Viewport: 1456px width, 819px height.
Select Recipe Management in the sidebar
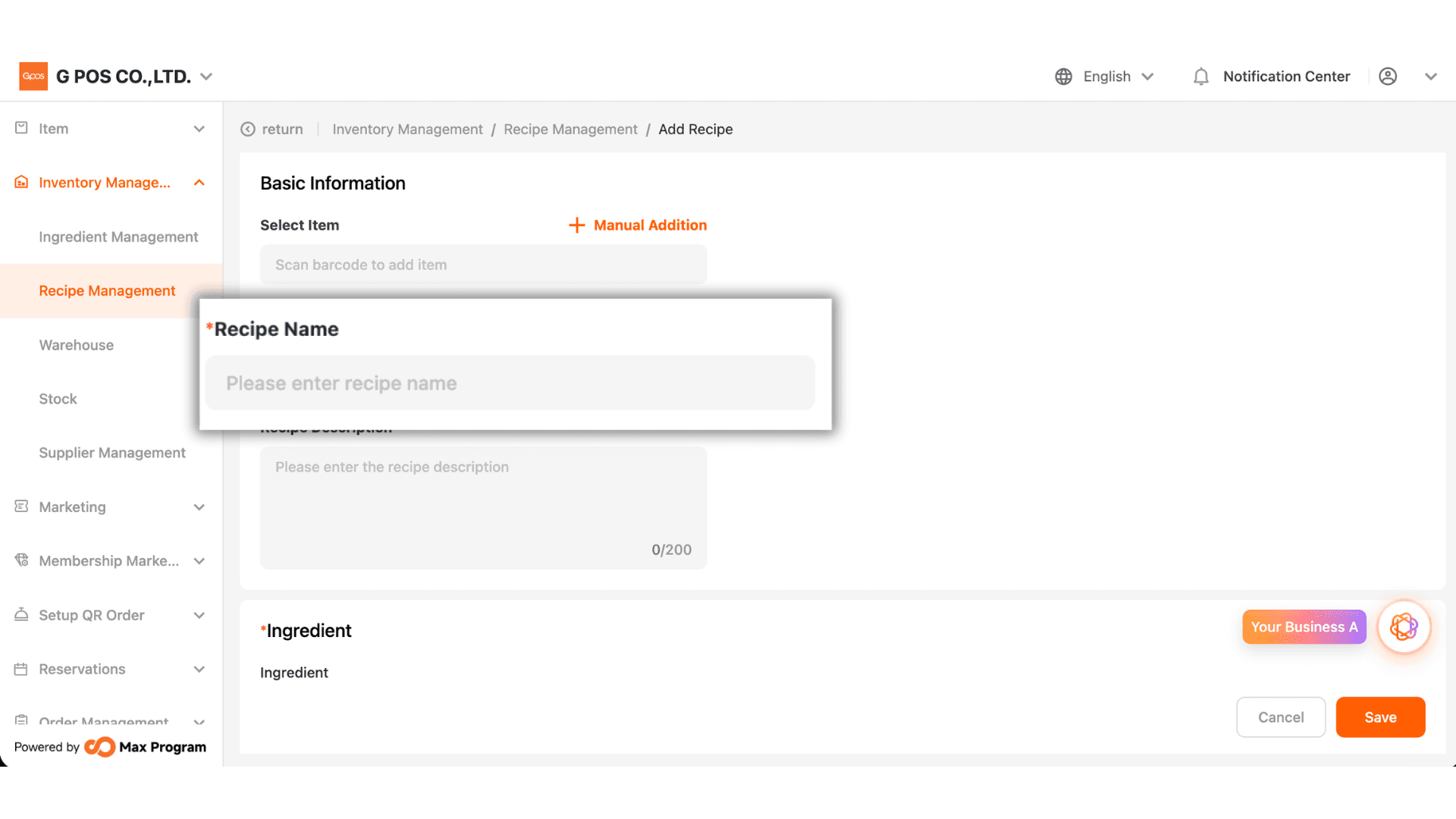tap(111, 290)
